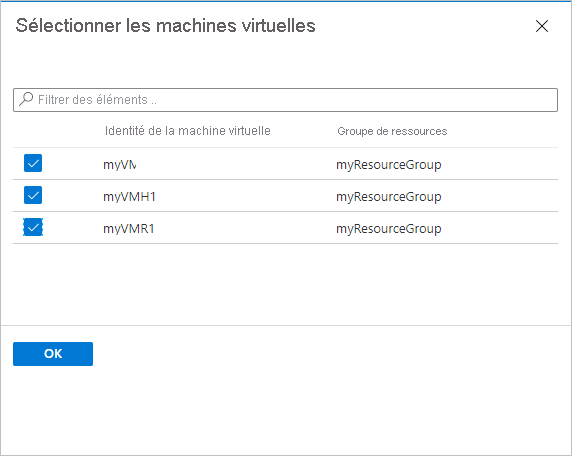Select the myVM name text
Image resolution: width=572 pixels, height=456 pixels.
click(120, 165)
